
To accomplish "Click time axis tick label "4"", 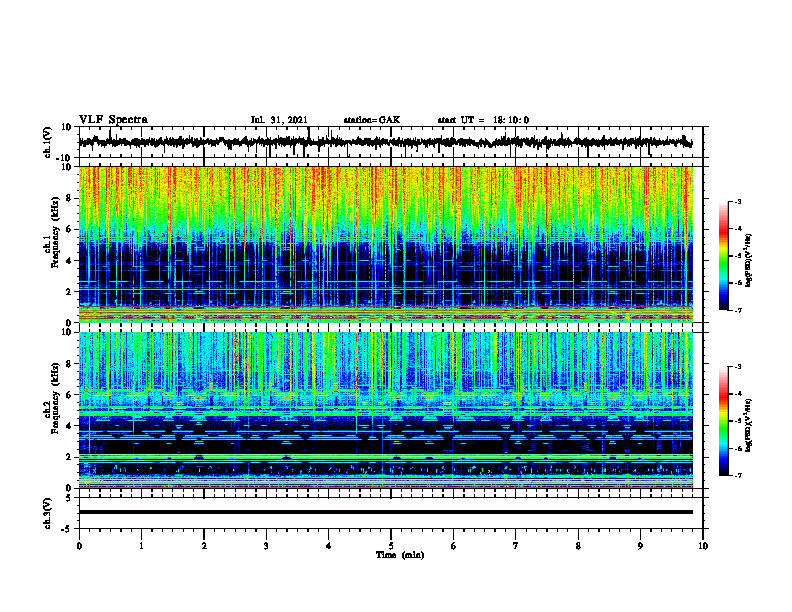I will tap(329, 546).
